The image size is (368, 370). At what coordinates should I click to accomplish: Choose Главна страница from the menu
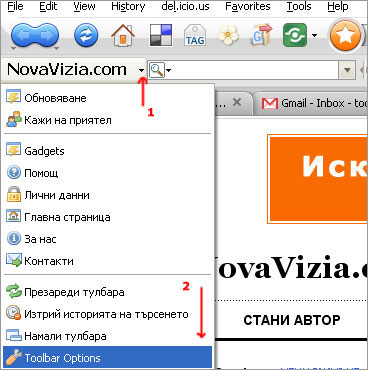click(x=107, y=217)
